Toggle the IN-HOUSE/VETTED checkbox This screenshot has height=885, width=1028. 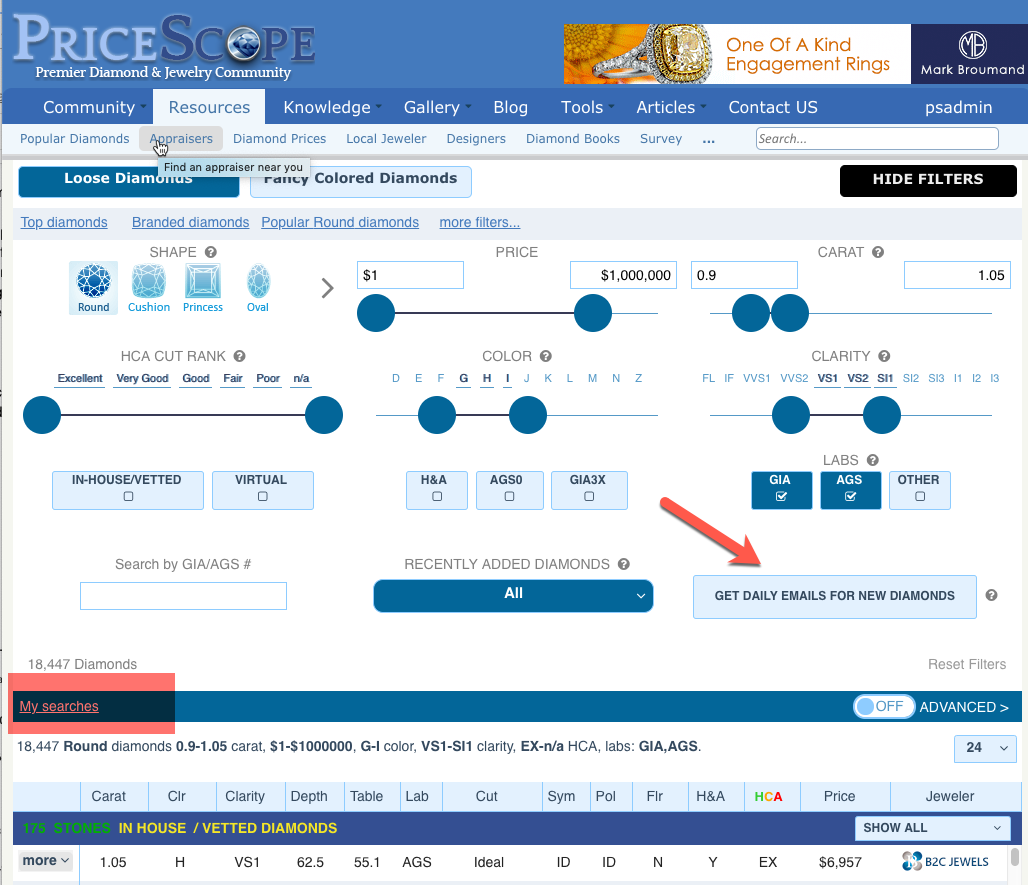128,496
